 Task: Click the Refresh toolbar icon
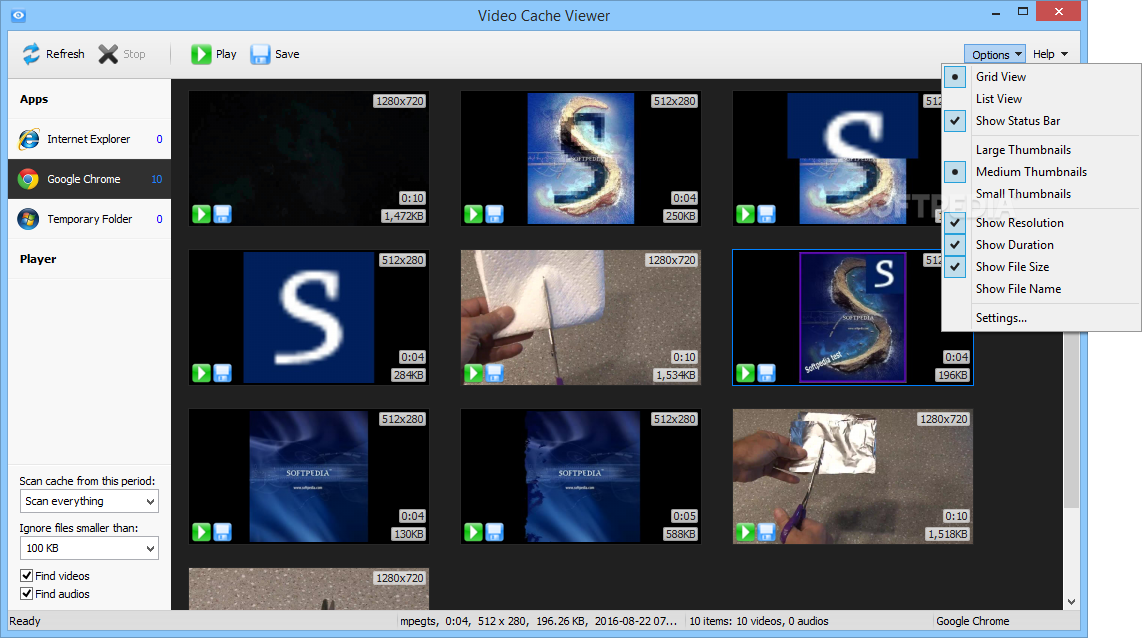(x=31, y=54)
